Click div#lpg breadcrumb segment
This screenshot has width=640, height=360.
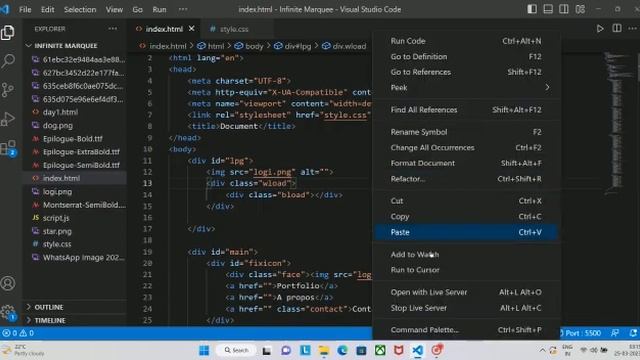click(x=293, y=46)
